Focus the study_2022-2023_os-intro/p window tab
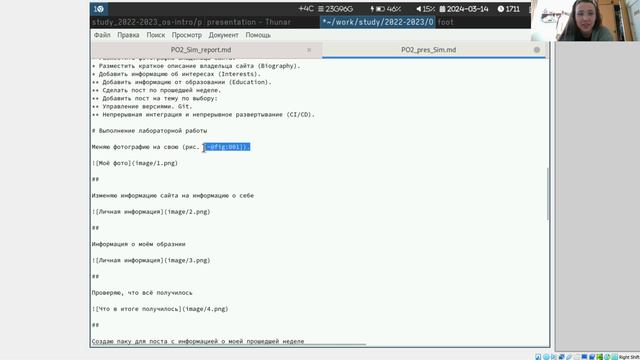 click(x=147, y=22)
